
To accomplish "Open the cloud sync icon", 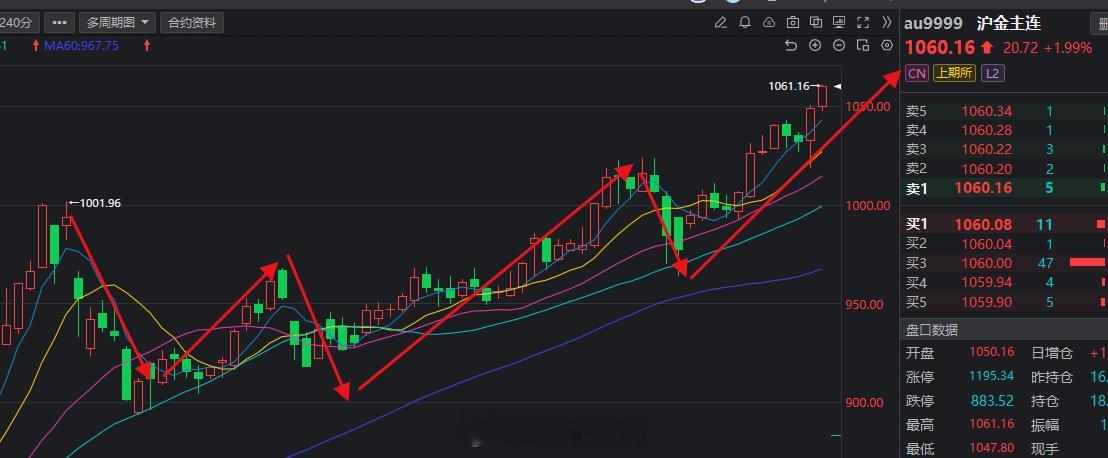I will pyautogui.click(x=769, y=23).
